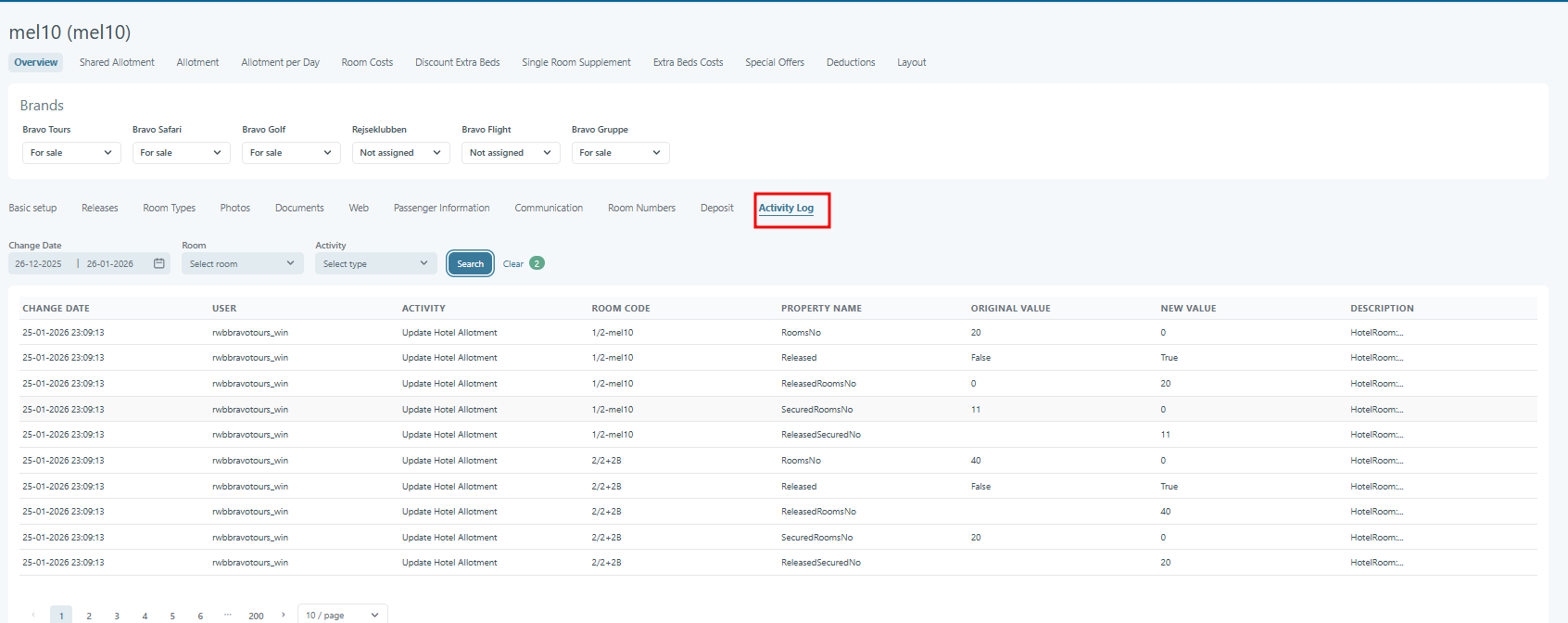Open the Bravo Flight status dropdown
Viewport: 1568px width, 623px height.
[x=511, y=153]
